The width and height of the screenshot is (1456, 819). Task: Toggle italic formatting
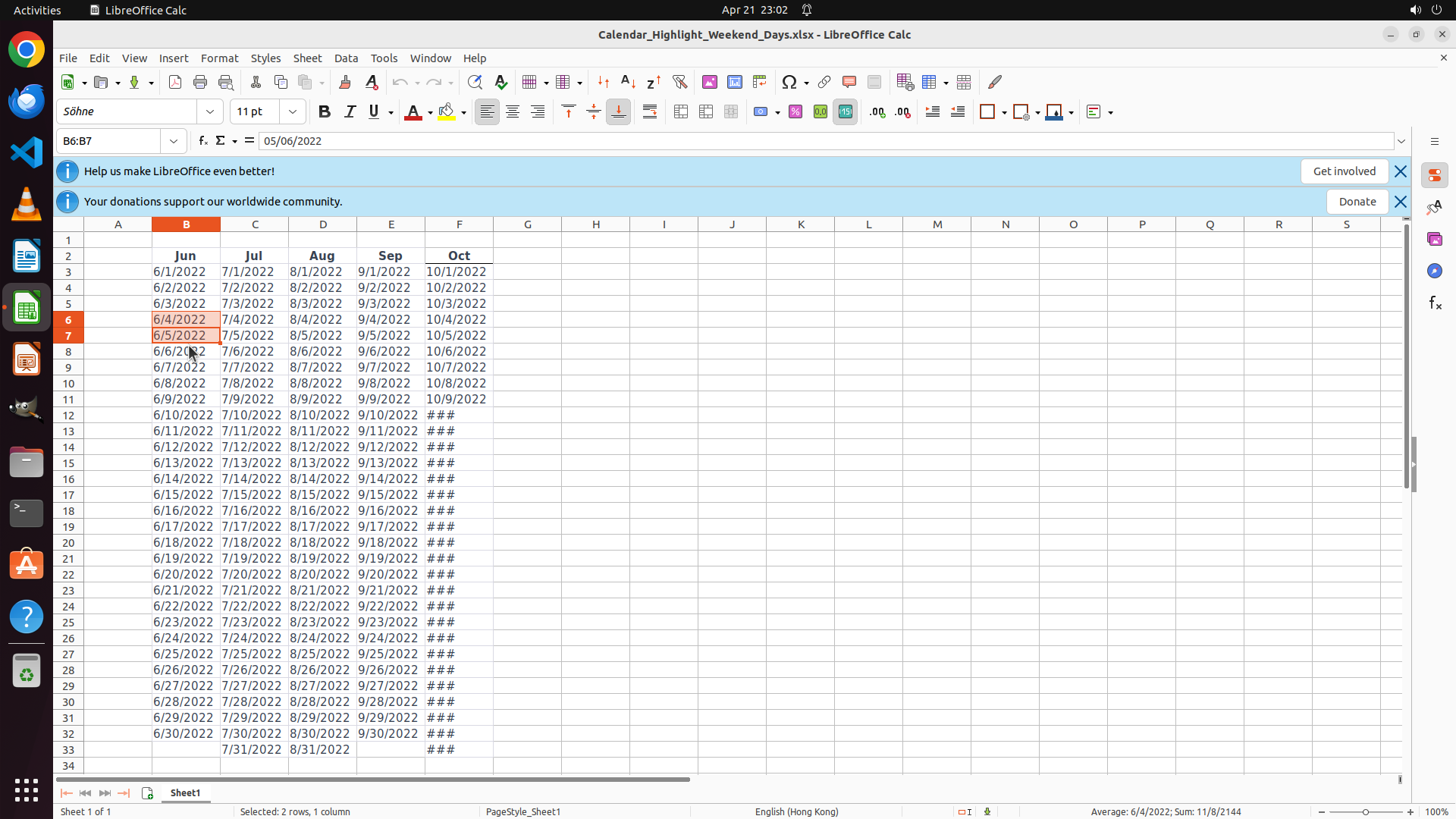[x=350, y=112]
